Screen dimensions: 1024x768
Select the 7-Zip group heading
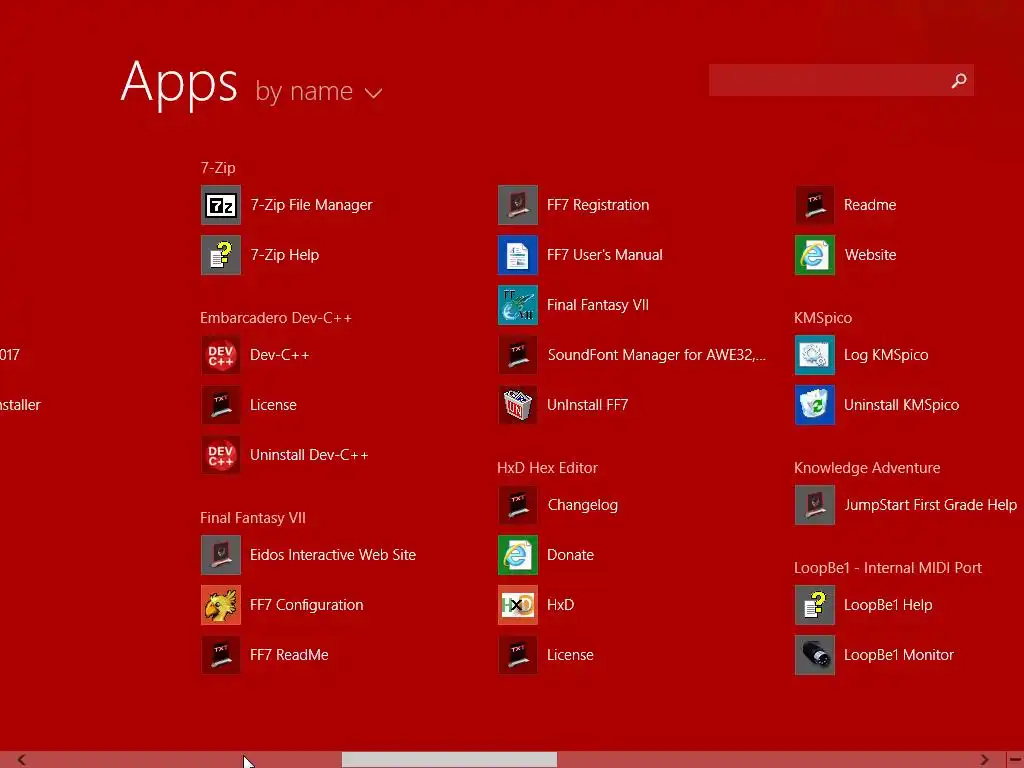click(218, 168)
